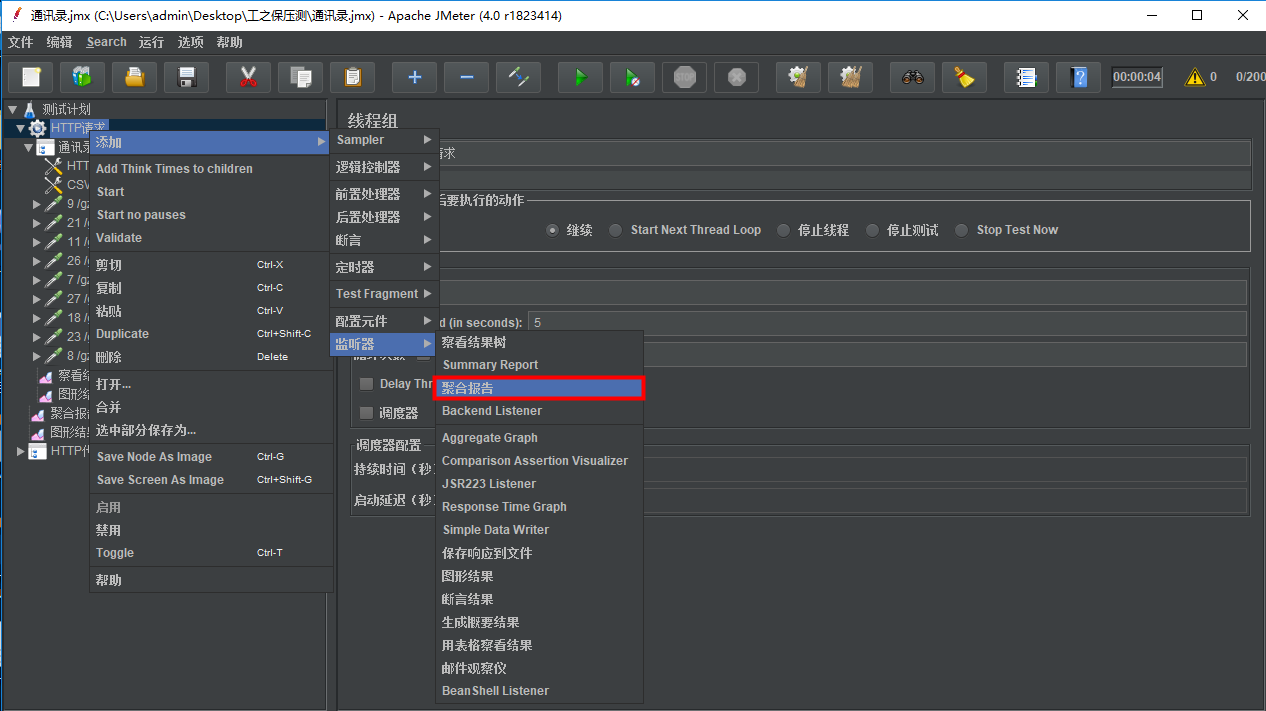The height and width of the screenshot is (711, 1266).
Task: Click Add Think Times to children
Action: (x=174, y=169)
